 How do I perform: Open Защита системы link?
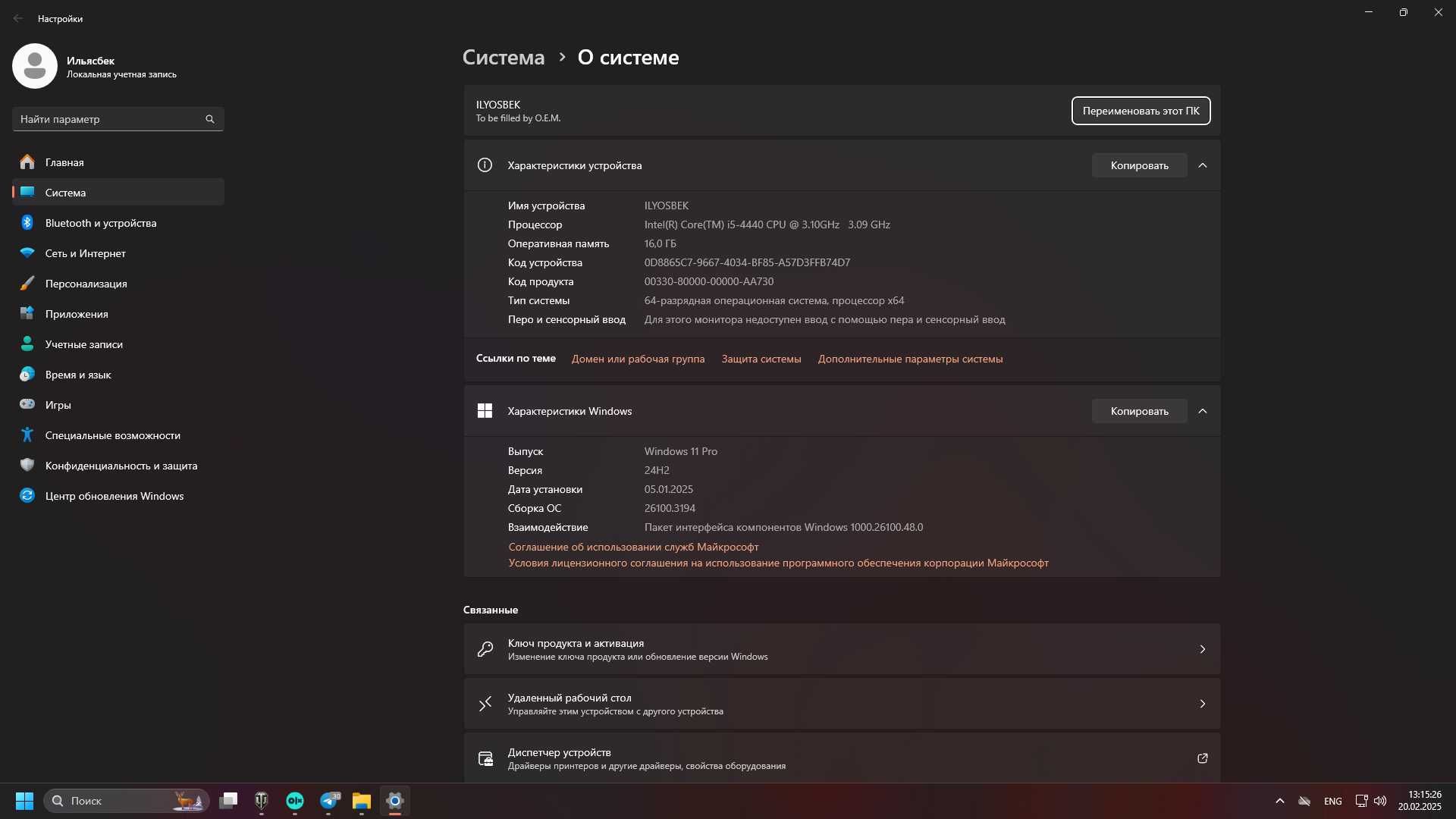[761, 359]
